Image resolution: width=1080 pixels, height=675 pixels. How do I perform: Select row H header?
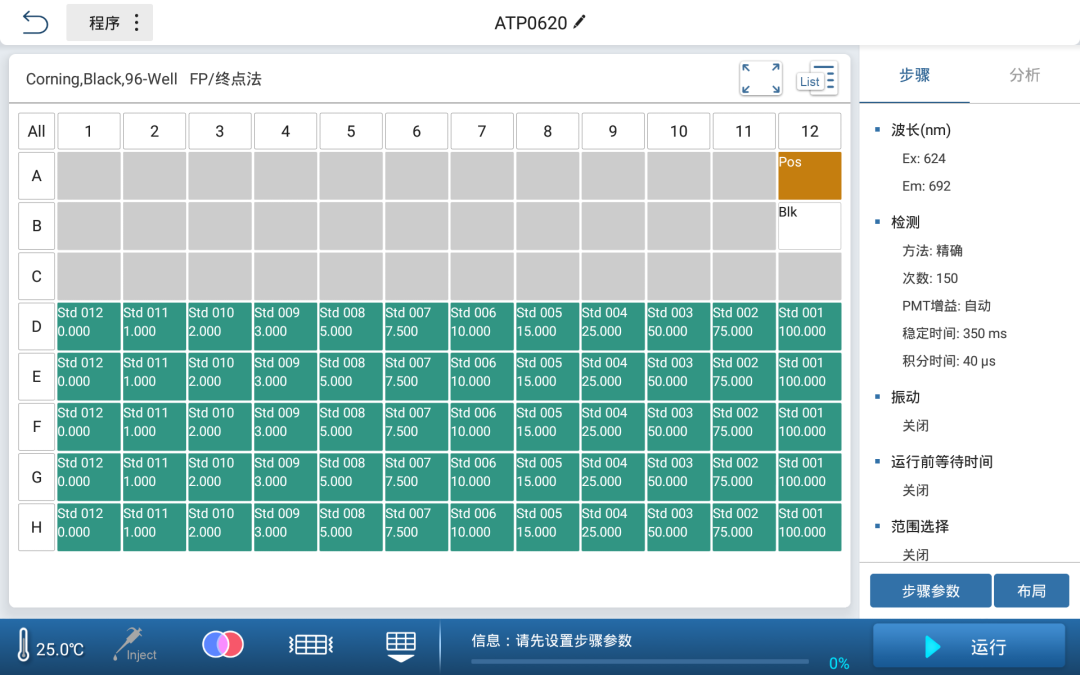37,527
